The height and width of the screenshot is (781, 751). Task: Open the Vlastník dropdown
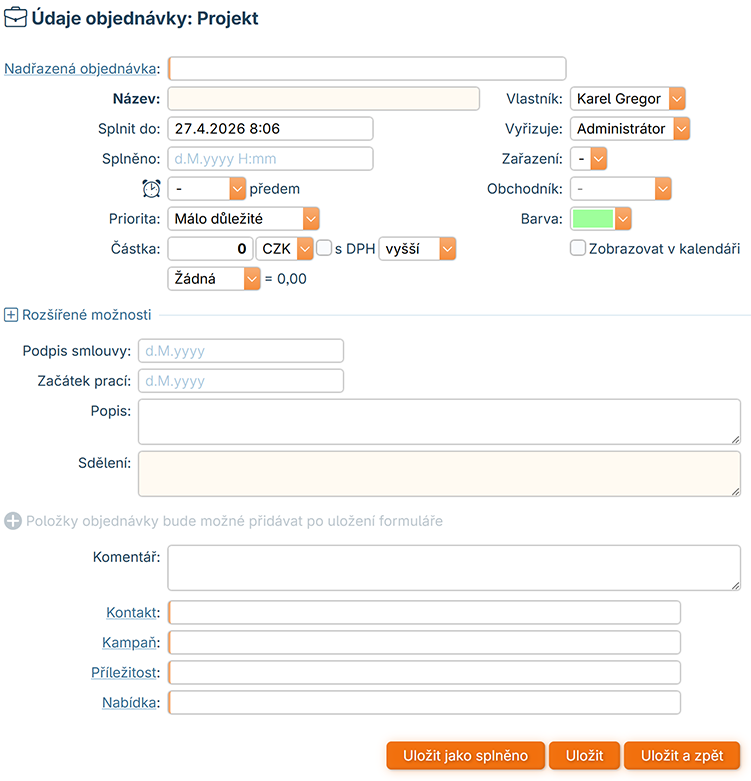tap(628, 99)
